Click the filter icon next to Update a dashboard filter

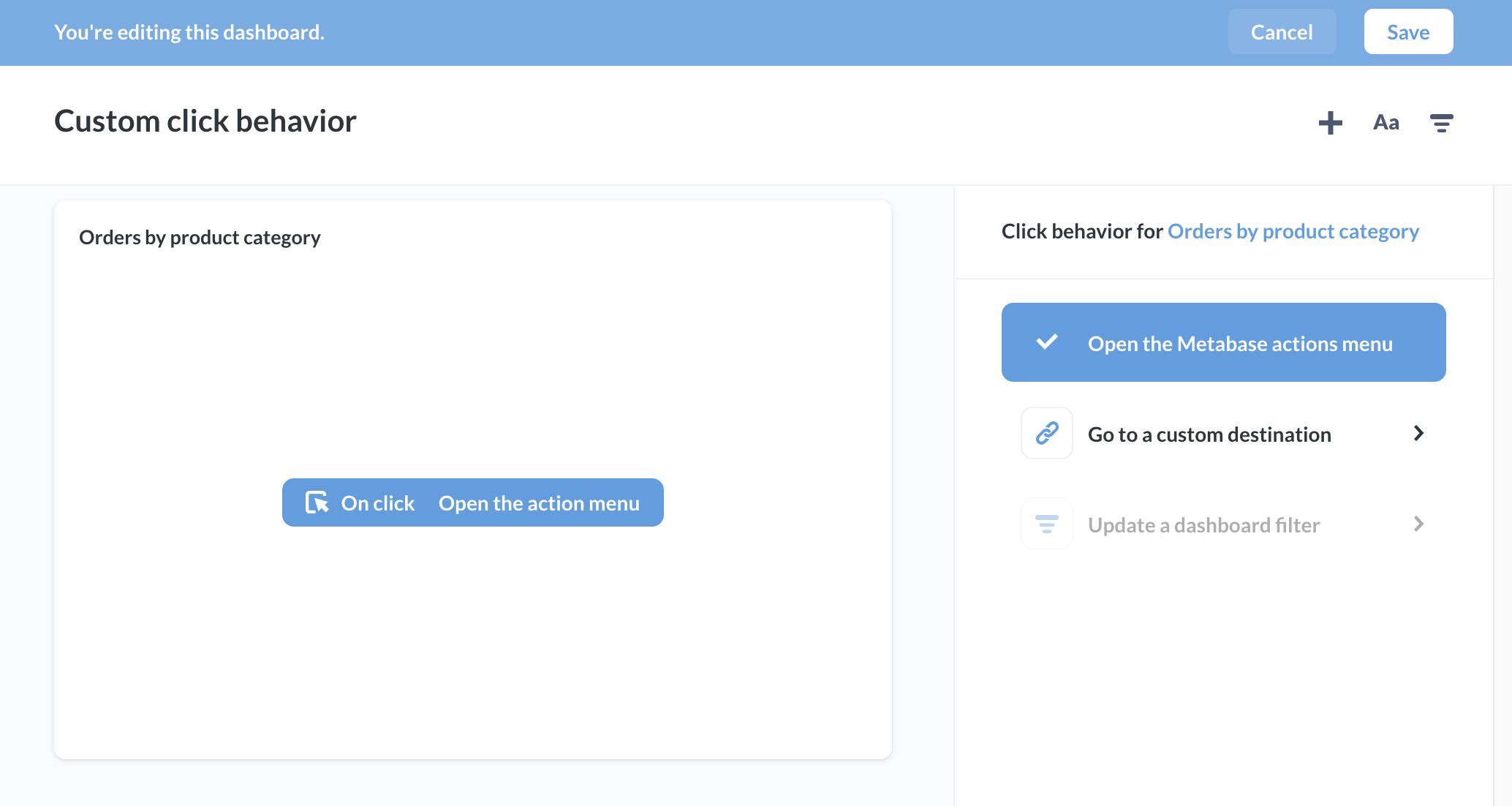[x=1046, y=524]
